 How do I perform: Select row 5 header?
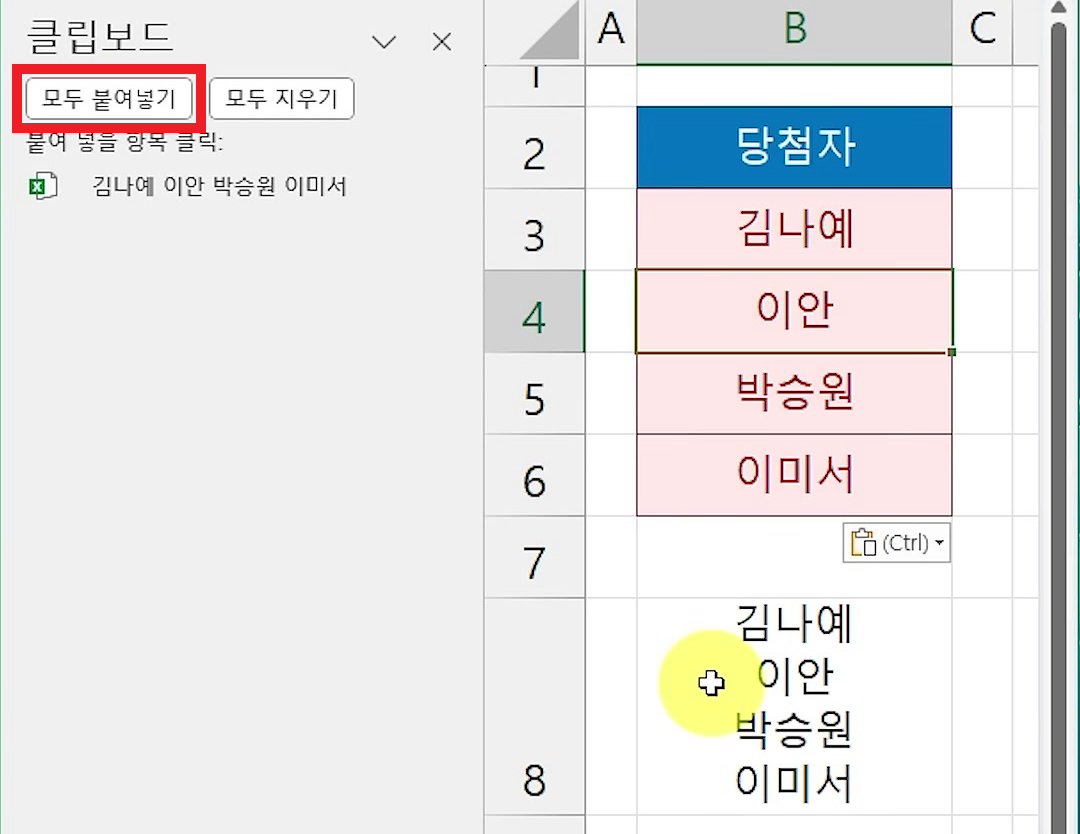tap(534, 394)
